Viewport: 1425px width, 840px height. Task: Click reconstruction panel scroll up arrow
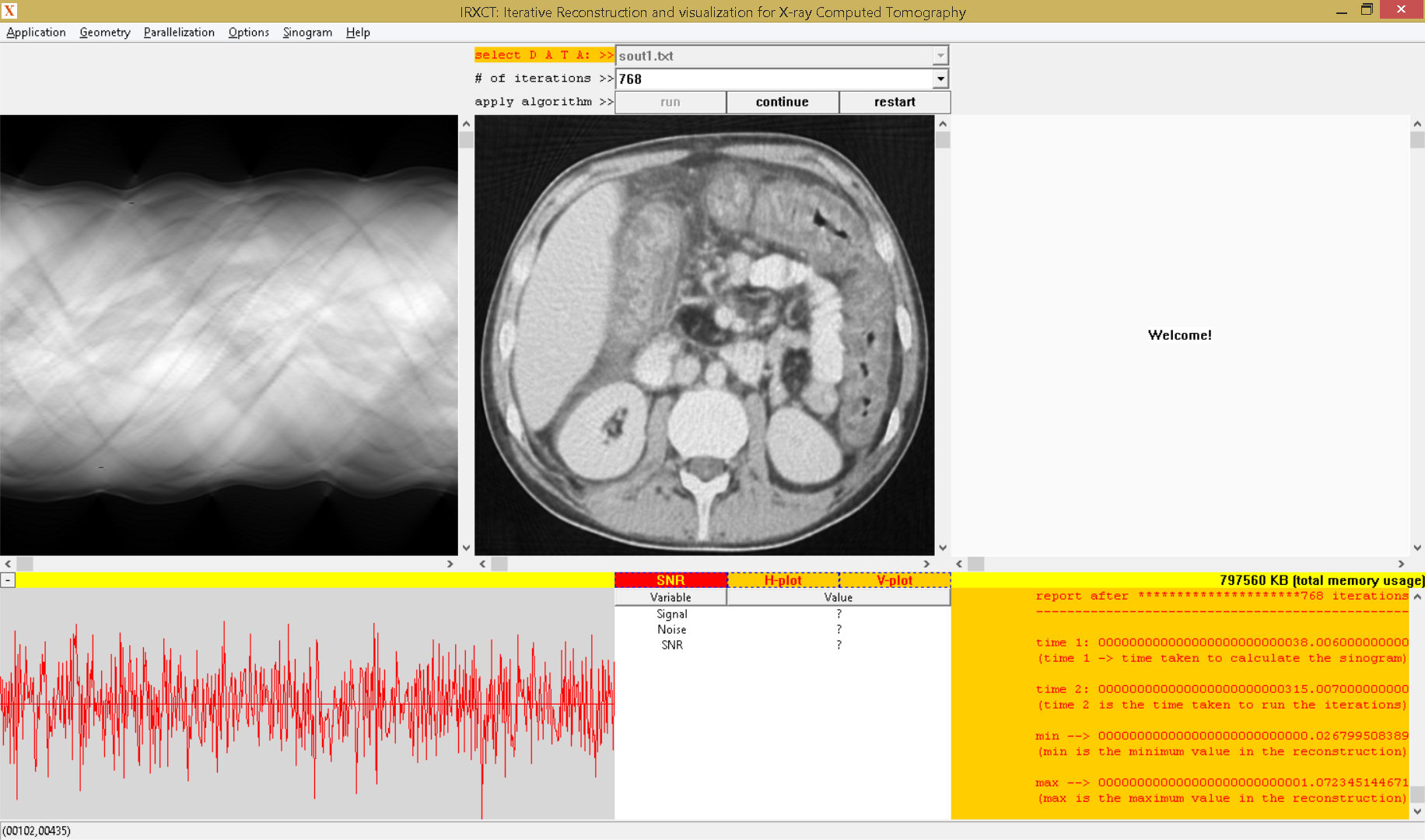click(943, 124)
